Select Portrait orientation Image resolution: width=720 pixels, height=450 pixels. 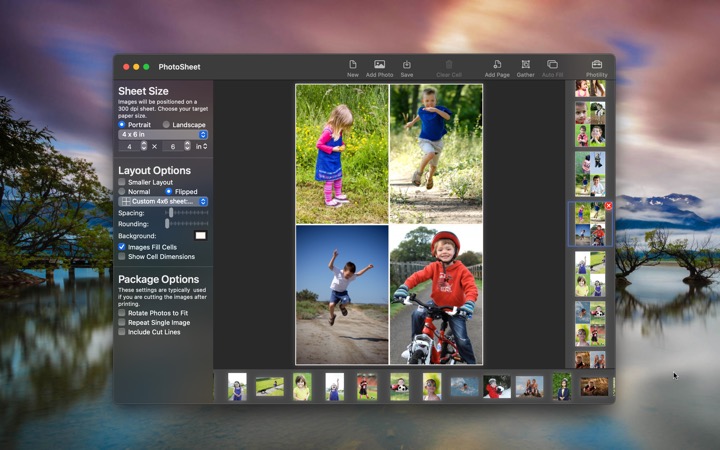pos(122,124)
